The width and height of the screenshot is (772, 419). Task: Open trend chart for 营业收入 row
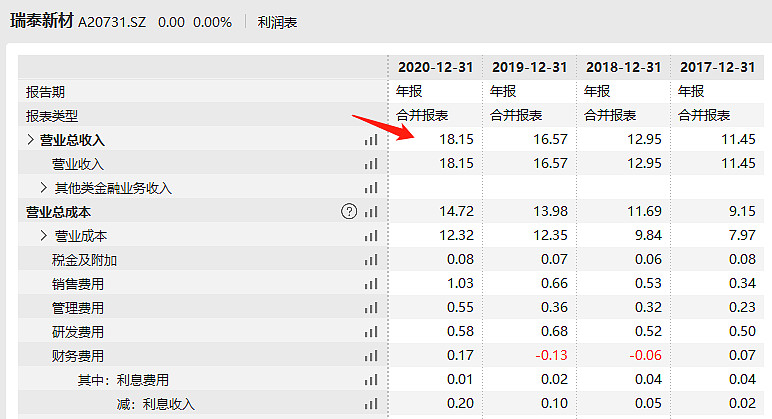371,164
